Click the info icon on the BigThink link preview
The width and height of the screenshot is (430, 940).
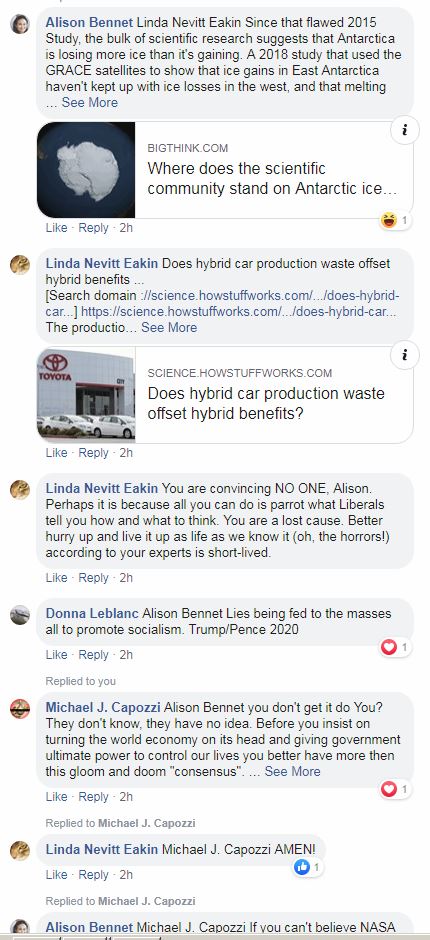tap(405, 131)
